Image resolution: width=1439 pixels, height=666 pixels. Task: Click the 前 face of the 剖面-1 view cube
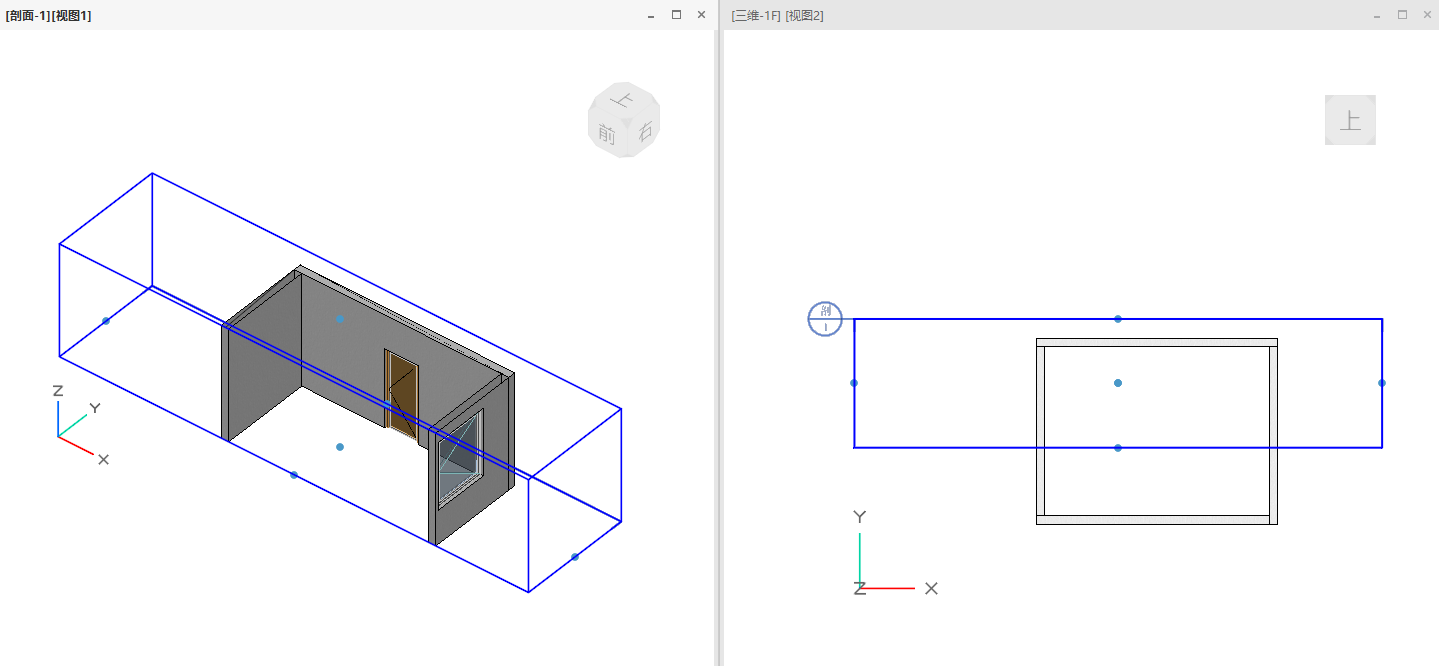(606, 133)
